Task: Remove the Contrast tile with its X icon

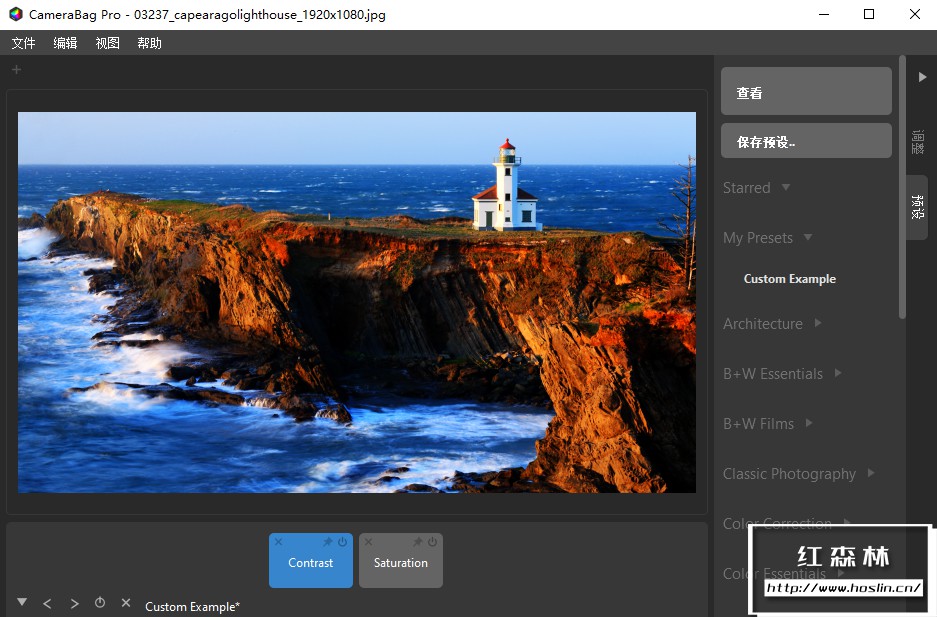Action: pyautogui.click(x=278, y=542)
